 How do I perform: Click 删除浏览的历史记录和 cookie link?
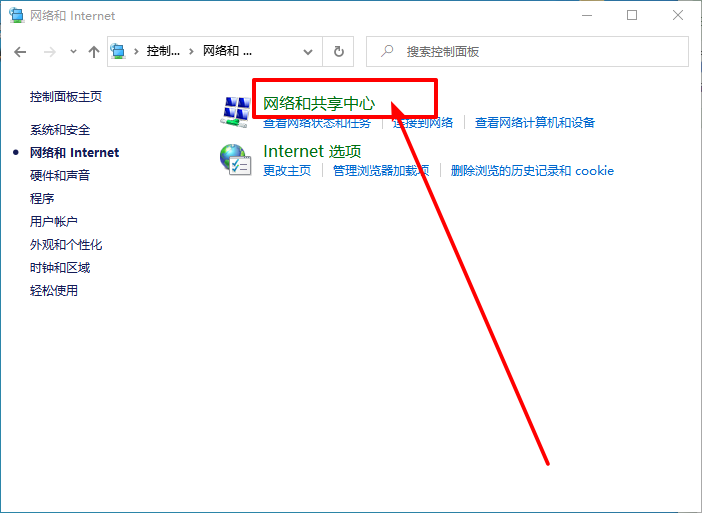532,171
